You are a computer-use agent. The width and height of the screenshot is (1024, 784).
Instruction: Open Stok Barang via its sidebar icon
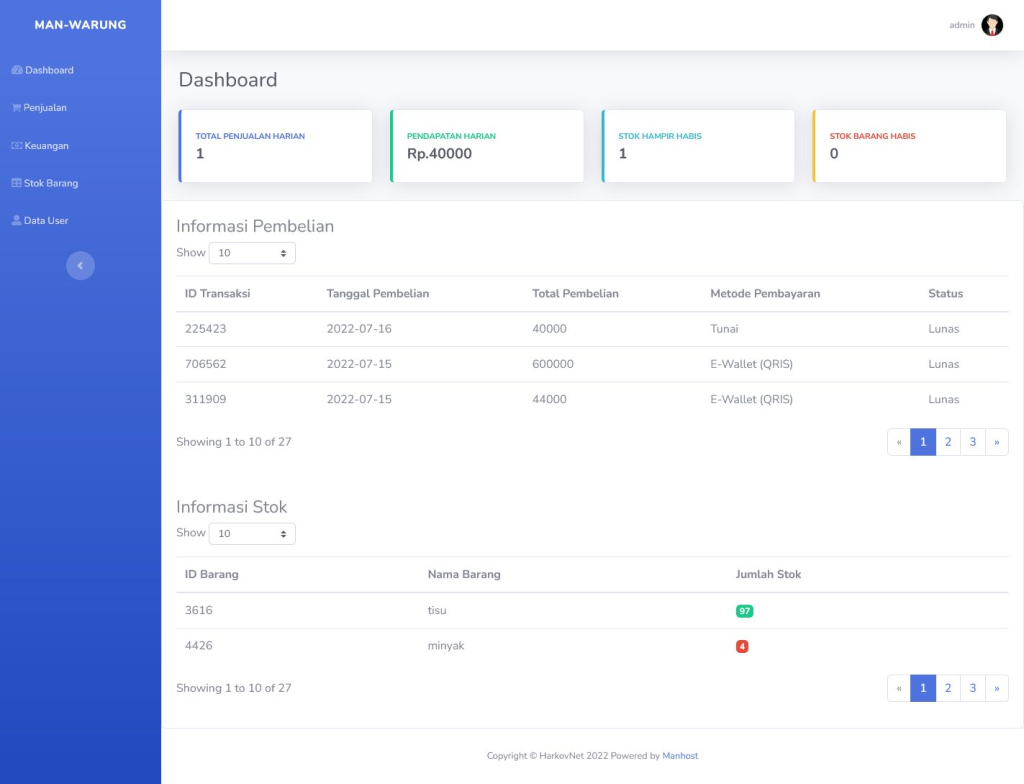coord(15,182)
